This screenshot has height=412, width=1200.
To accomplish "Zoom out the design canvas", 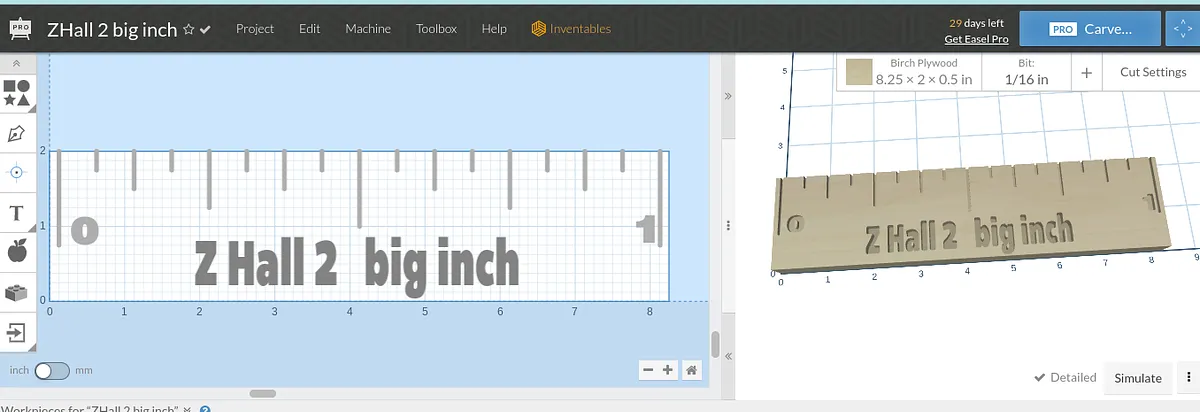I will [648, 370].
